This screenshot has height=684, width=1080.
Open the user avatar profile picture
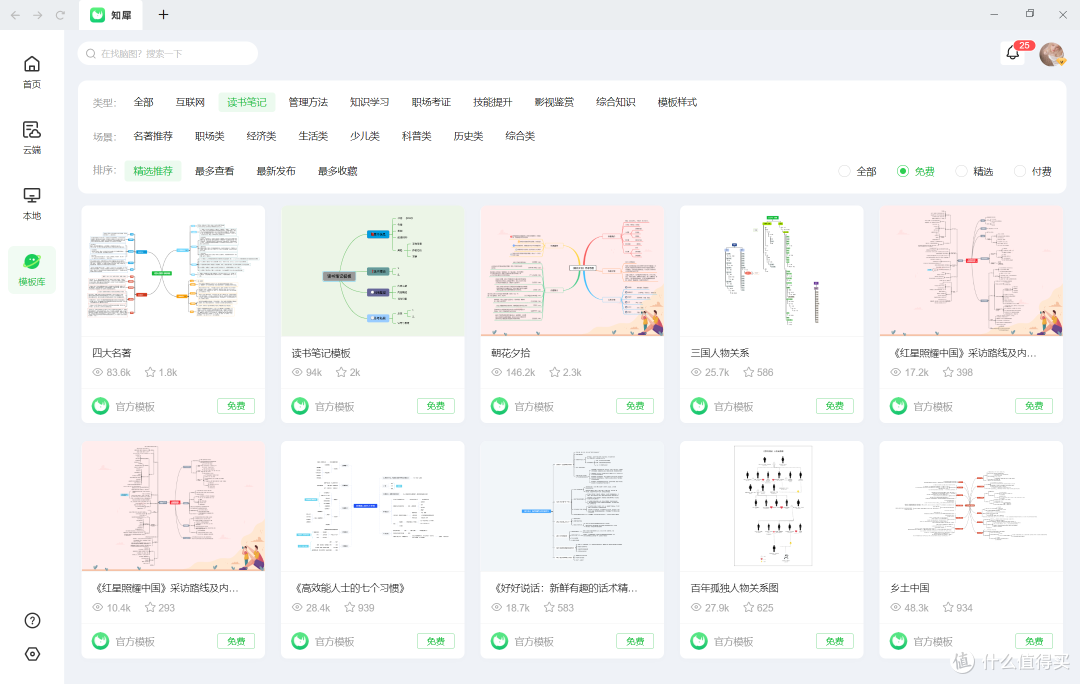click(1052, 54)
